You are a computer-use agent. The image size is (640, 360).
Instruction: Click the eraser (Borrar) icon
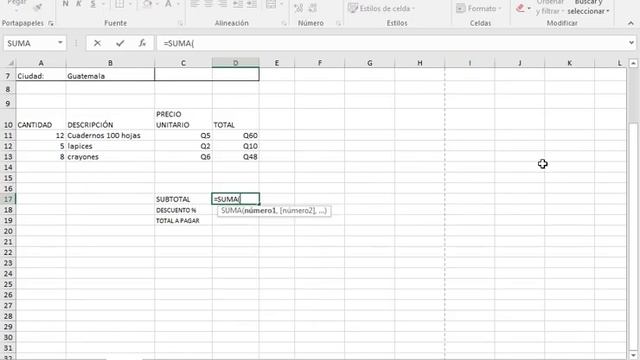point(520,8)
